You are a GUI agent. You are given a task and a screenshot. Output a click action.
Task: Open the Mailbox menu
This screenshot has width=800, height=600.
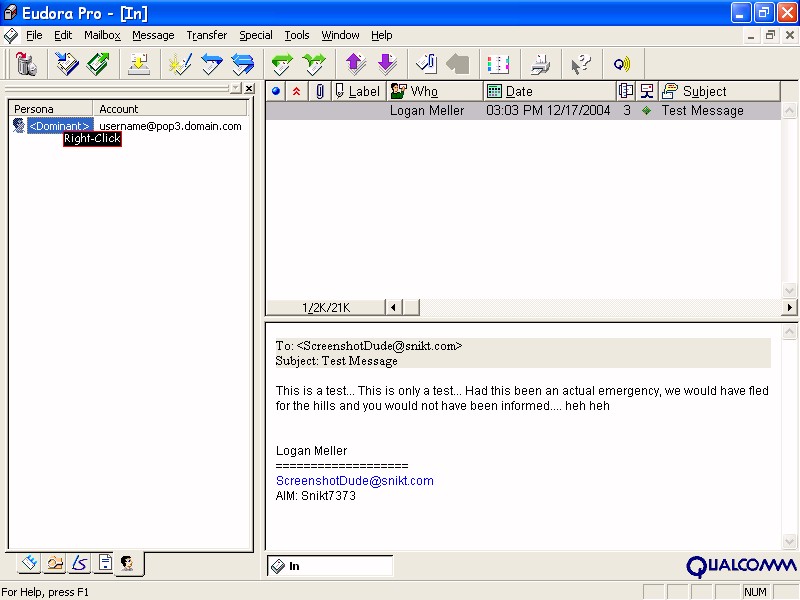click(x=102, y=35)
